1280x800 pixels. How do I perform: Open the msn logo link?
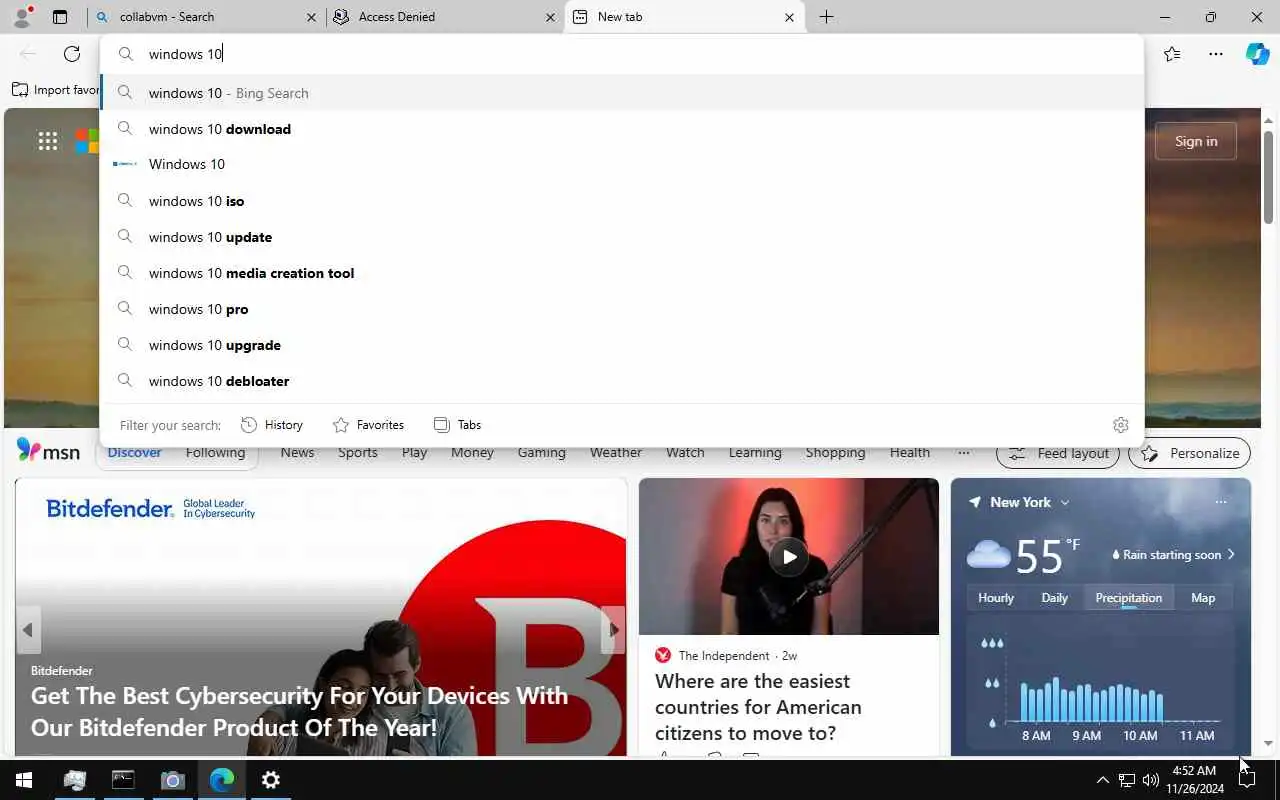(48, 451)
